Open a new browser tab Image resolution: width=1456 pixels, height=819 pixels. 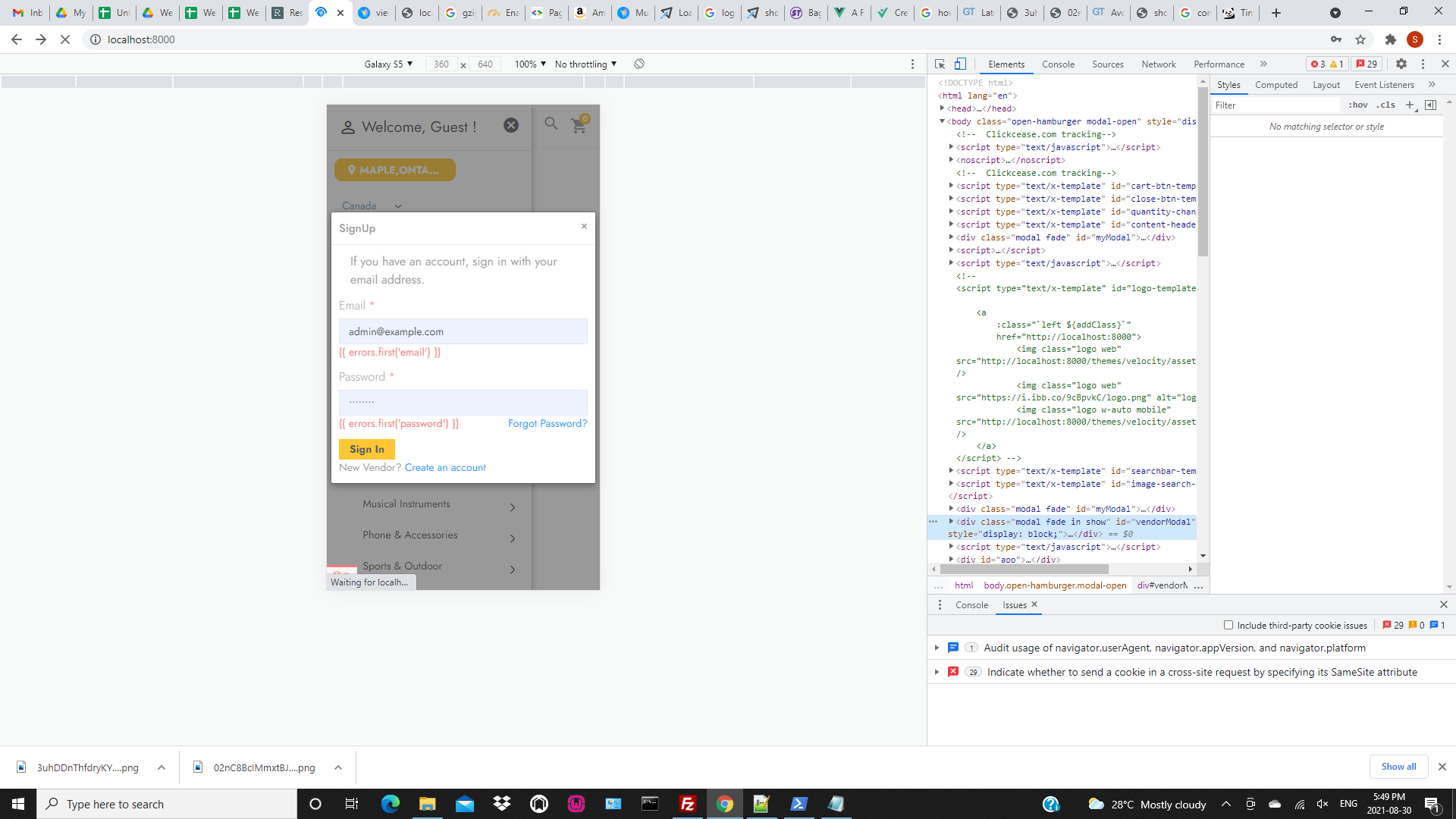1276,13
